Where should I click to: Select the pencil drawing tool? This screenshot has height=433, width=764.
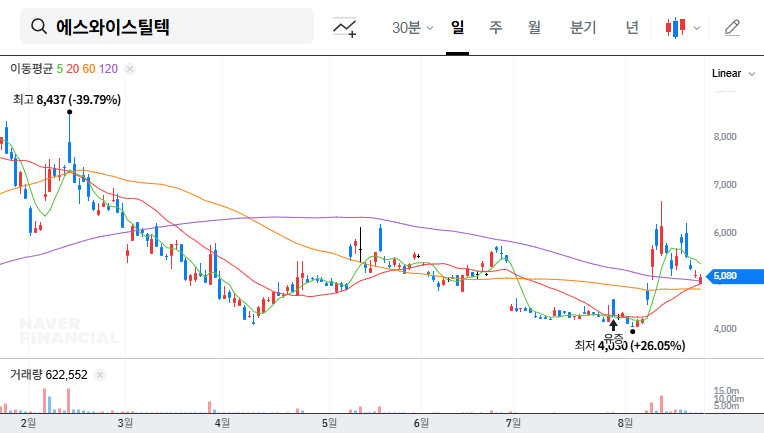pyautogui.click(x=732, y=27)
